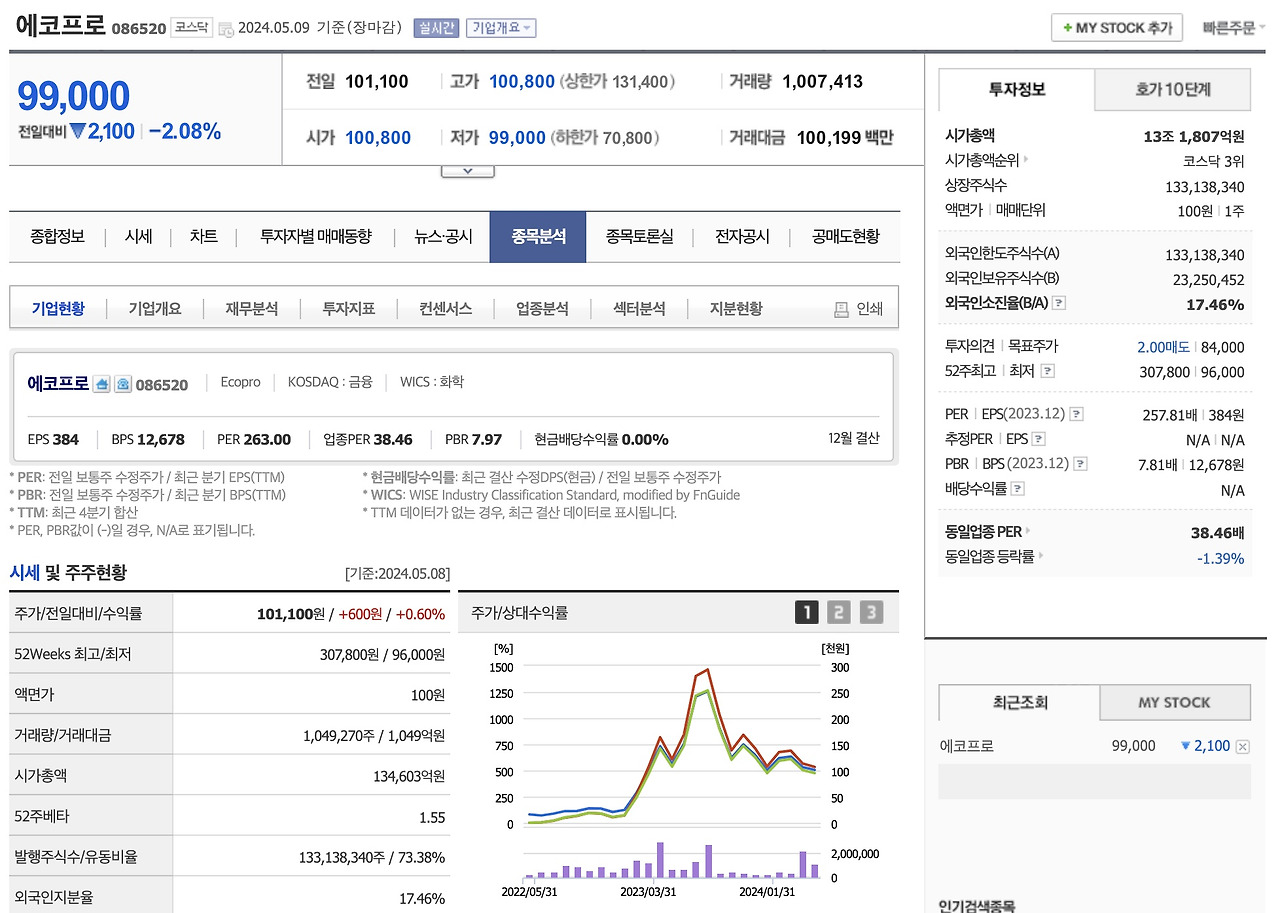Click the 시세 link in 시세 및 주주현황

[24, 573]
